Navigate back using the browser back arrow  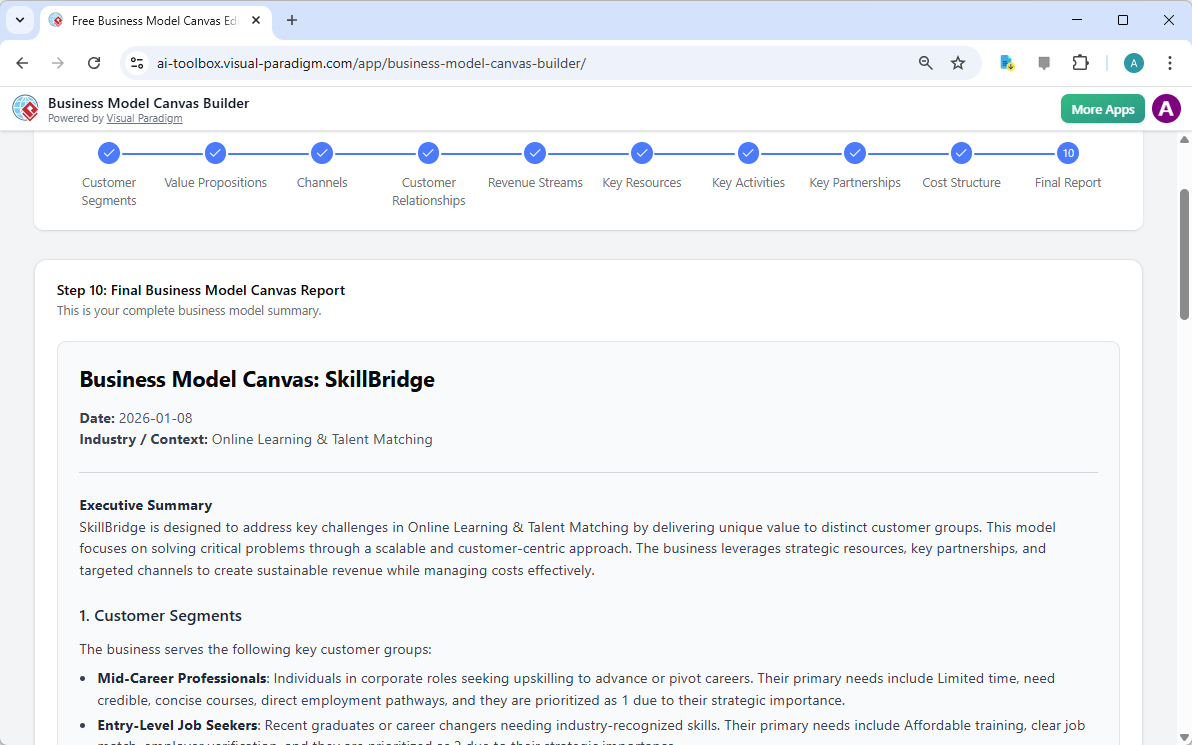pos(22,62)
